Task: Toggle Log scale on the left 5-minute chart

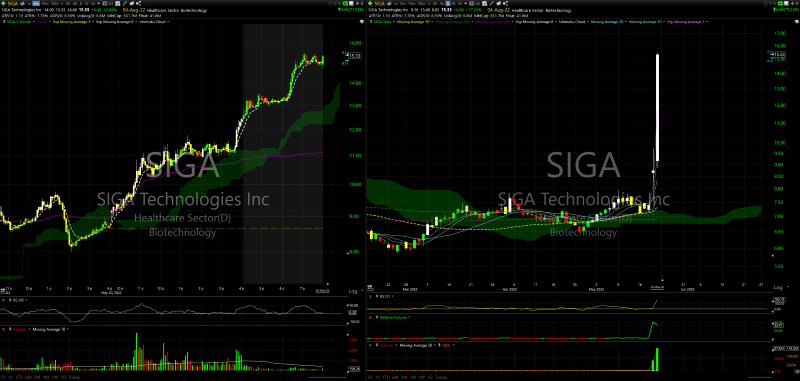Action: pos(353,291)
